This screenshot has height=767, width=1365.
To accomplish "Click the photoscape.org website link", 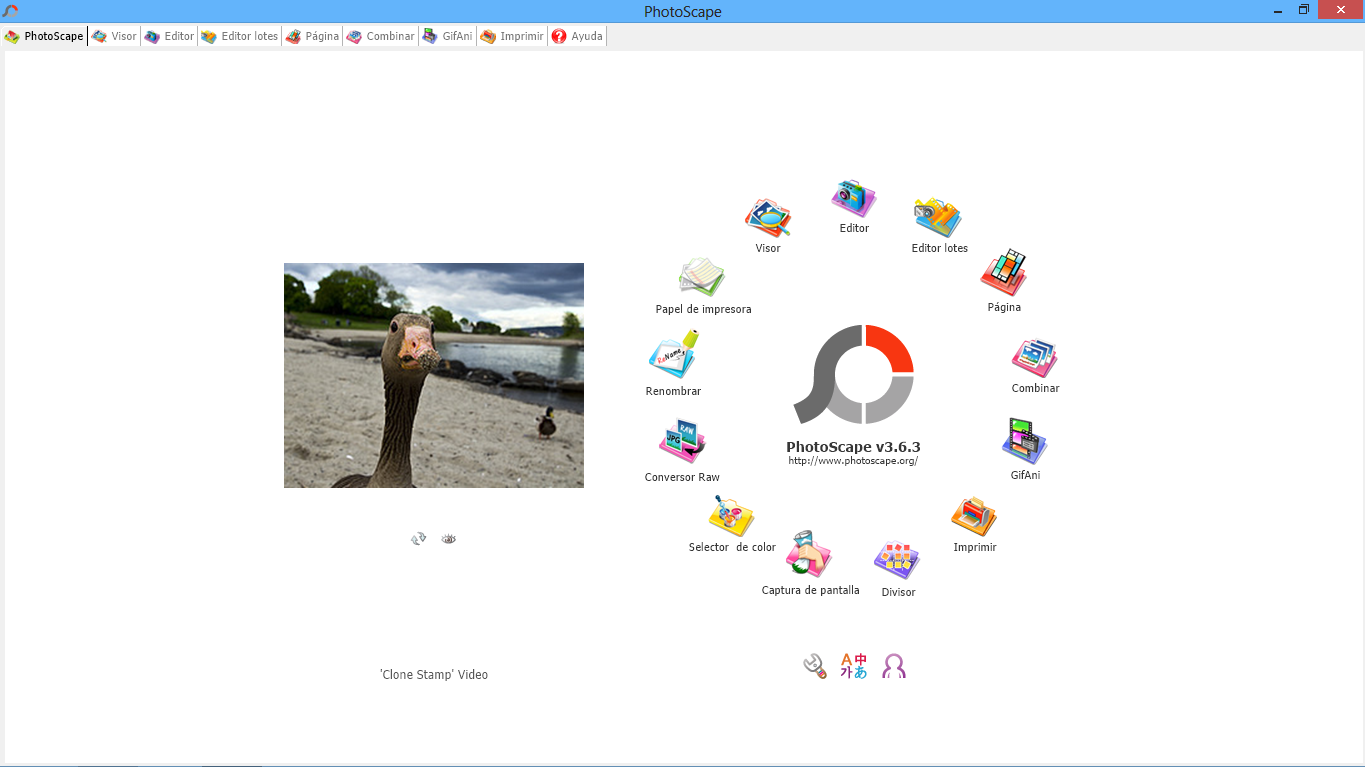I will pyautogui.click(x=853, y=461).
